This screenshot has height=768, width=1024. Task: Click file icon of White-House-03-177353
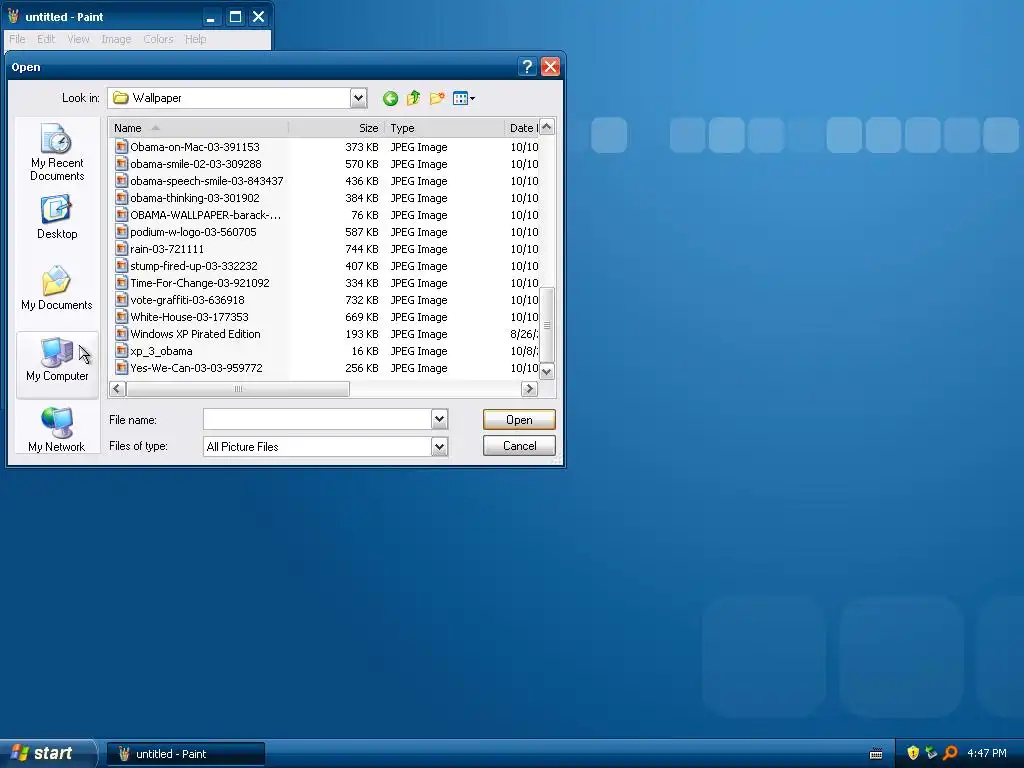121,317
